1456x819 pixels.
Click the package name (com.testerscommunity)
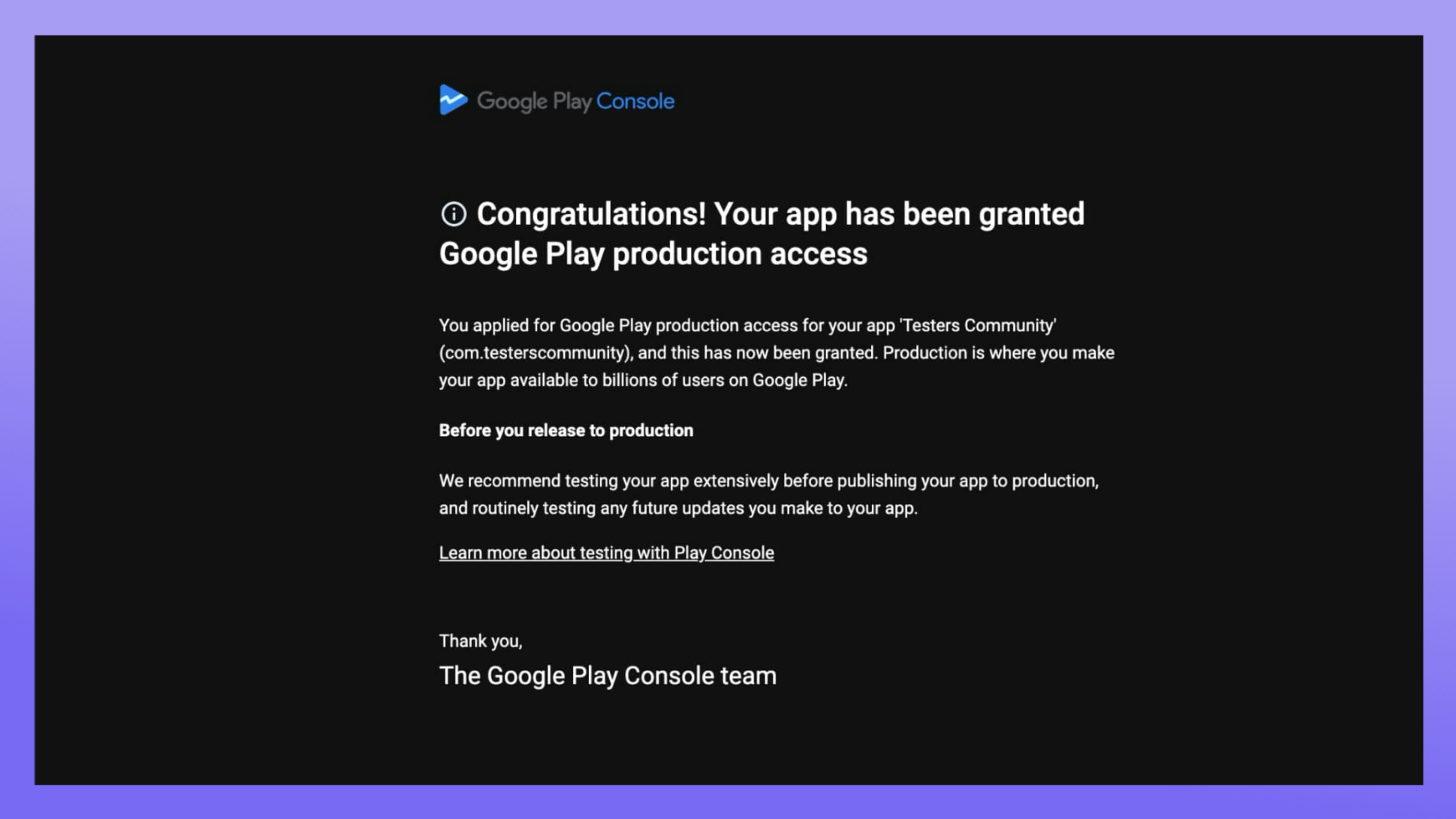point(535,353)
